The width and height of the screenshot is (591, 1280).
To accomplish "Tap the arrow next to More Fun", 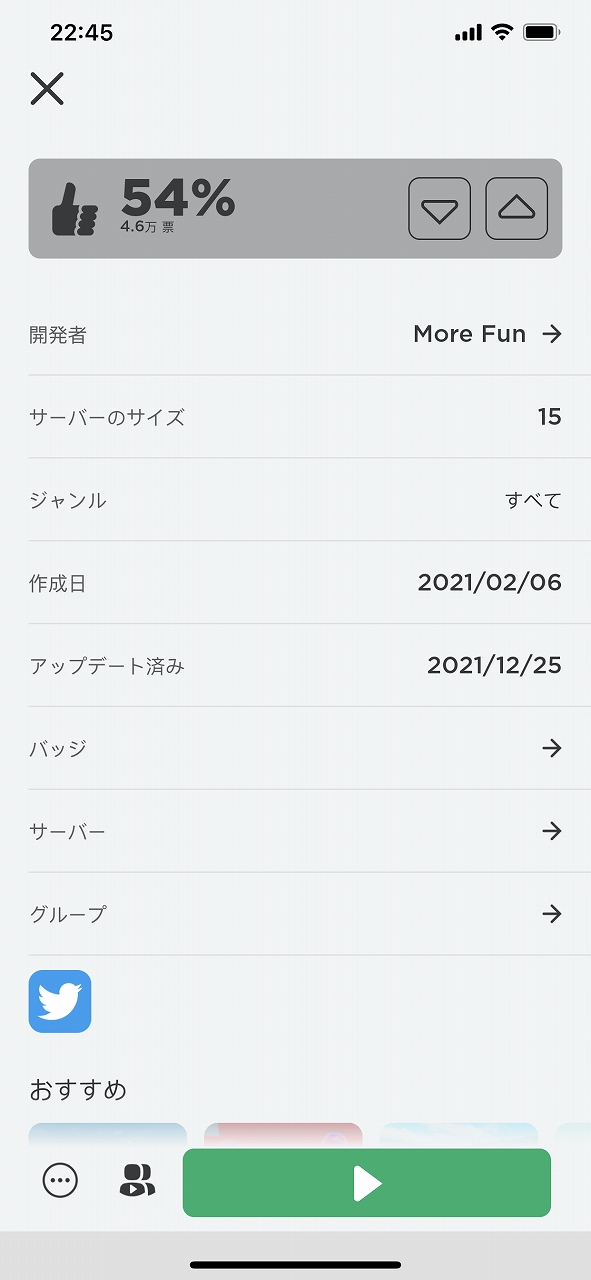I will click(552, 334).
